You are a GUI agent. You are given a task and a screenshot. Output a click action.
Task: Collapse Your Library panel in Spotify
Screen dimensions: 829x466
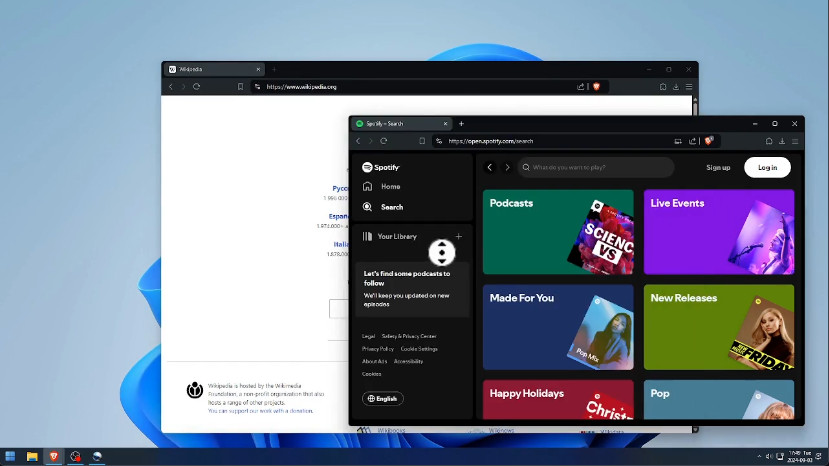[390, 236]
